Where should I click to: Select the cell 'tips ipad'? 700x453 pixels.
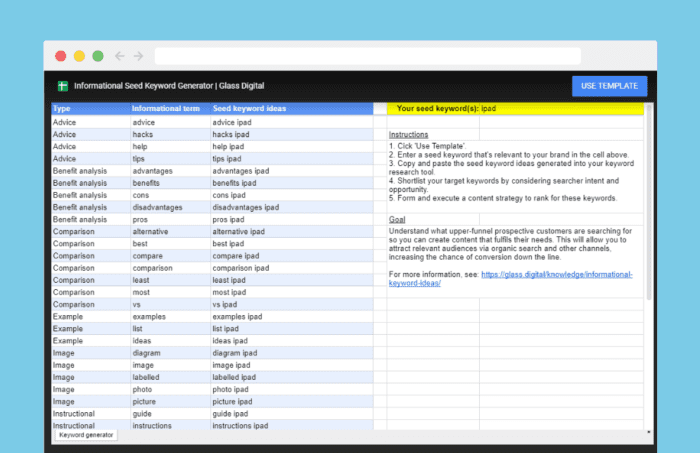[x=292, y=158]
